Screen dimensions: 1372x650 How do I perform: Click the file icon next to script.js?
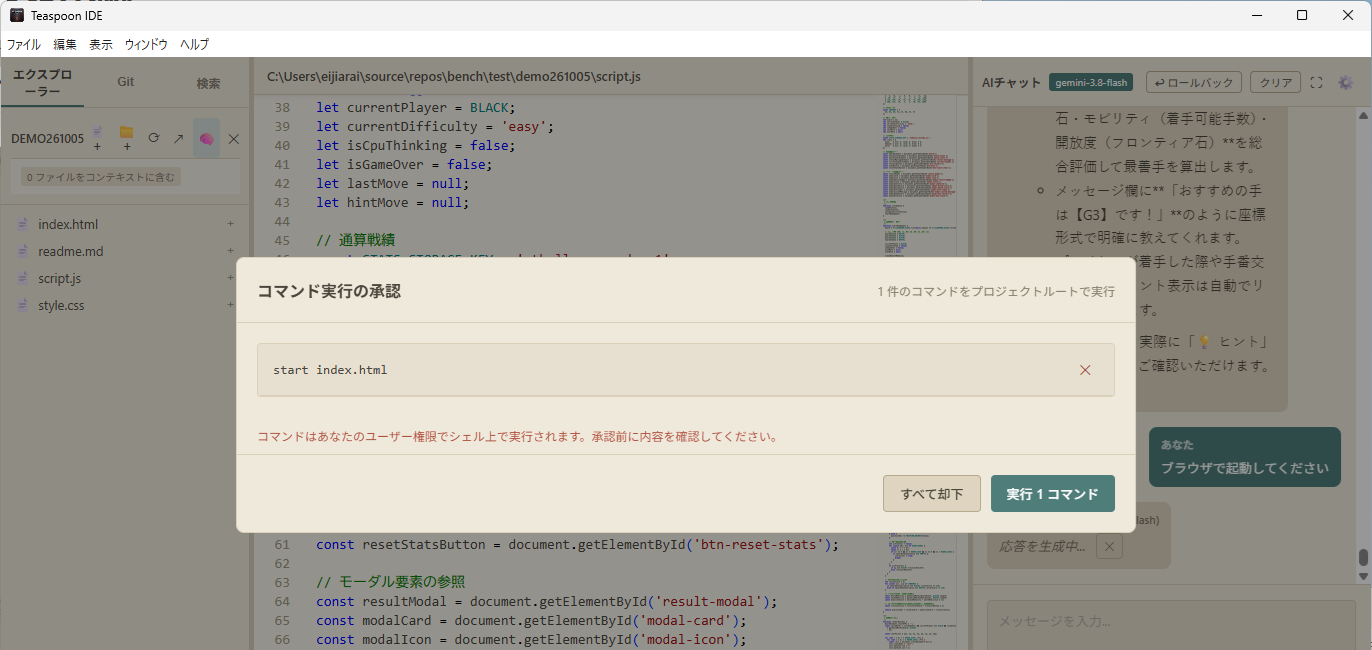(22, 278)
